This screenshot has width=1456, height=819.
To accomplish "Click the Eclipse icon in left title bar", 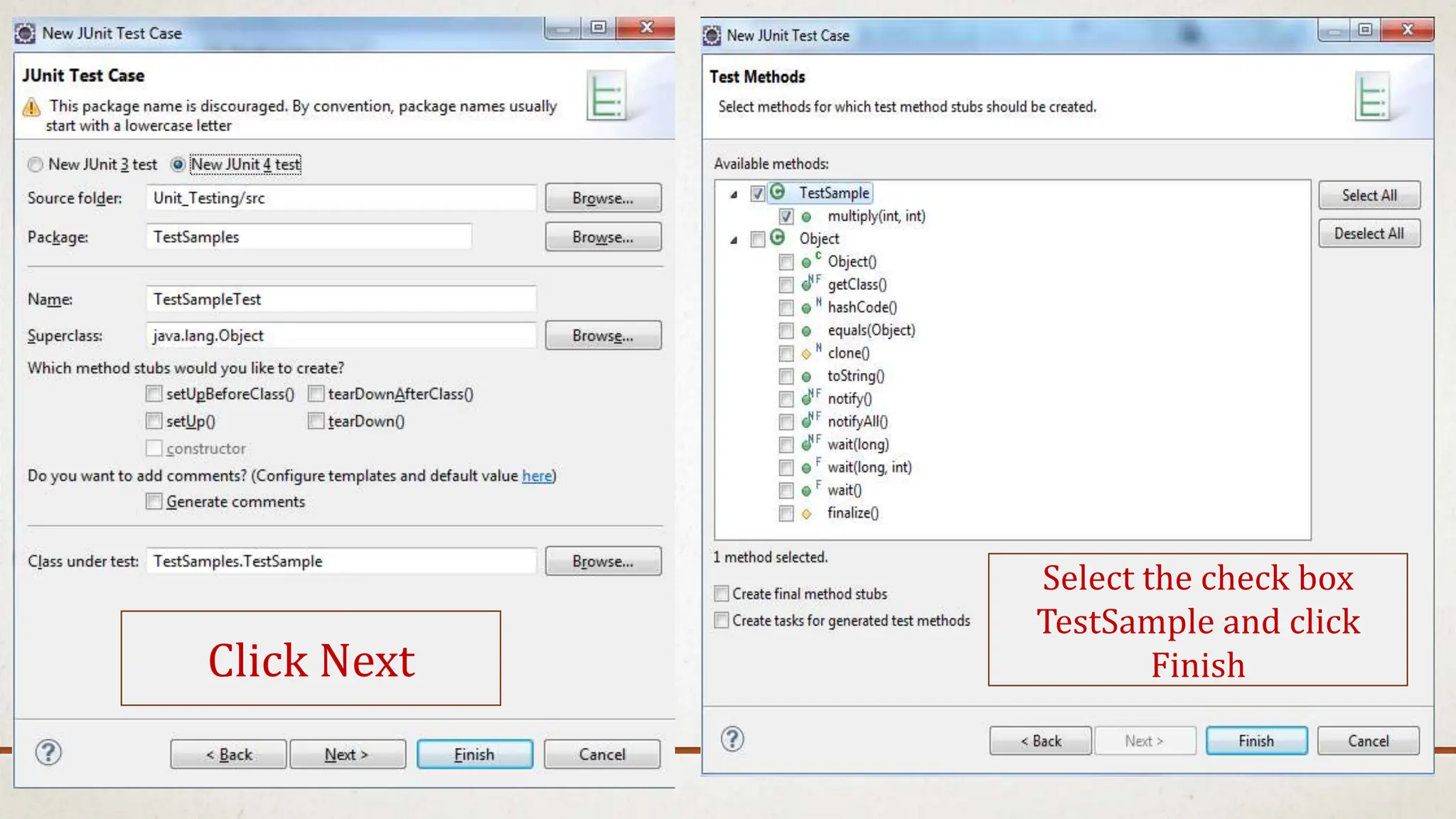I will click(26, 33).
